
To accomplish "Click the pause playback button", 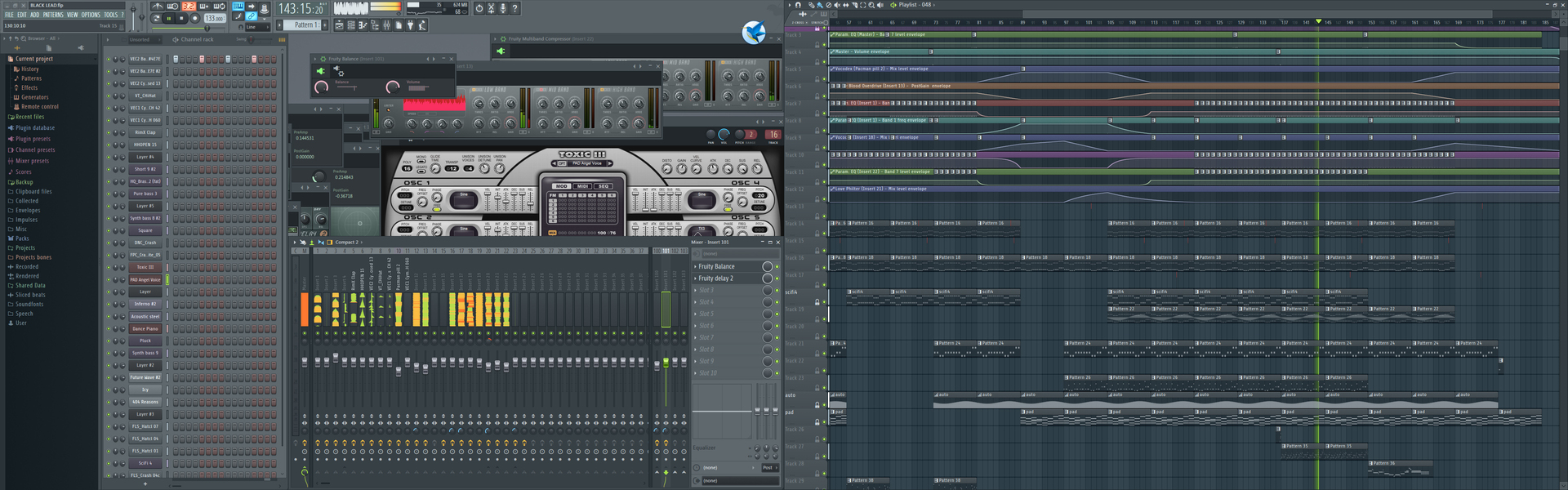I will click(169, 18).
